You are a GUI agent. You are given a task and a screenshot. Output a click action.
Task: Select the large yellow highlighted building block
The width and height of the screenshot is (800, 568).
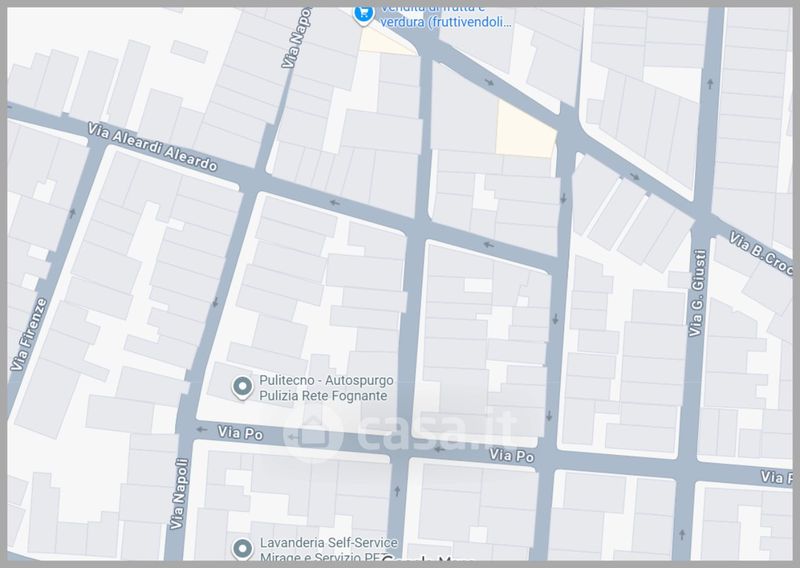tap(524, 131)
